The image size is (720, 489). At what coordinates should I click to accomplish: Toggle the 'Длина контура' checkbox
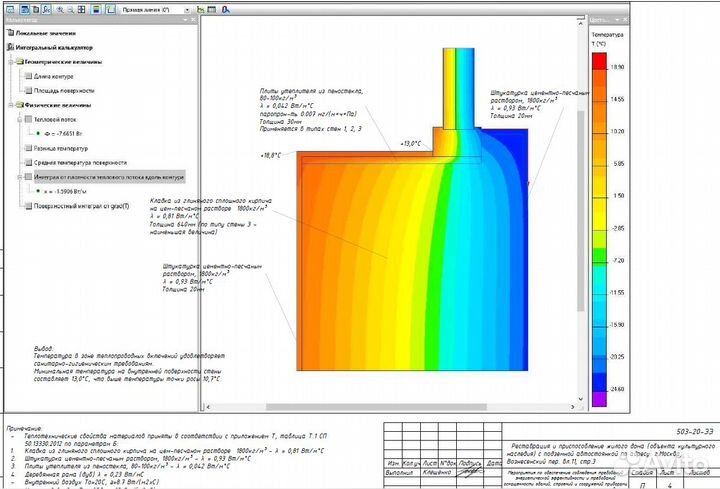pyautogui.click(x=26, y=76)
